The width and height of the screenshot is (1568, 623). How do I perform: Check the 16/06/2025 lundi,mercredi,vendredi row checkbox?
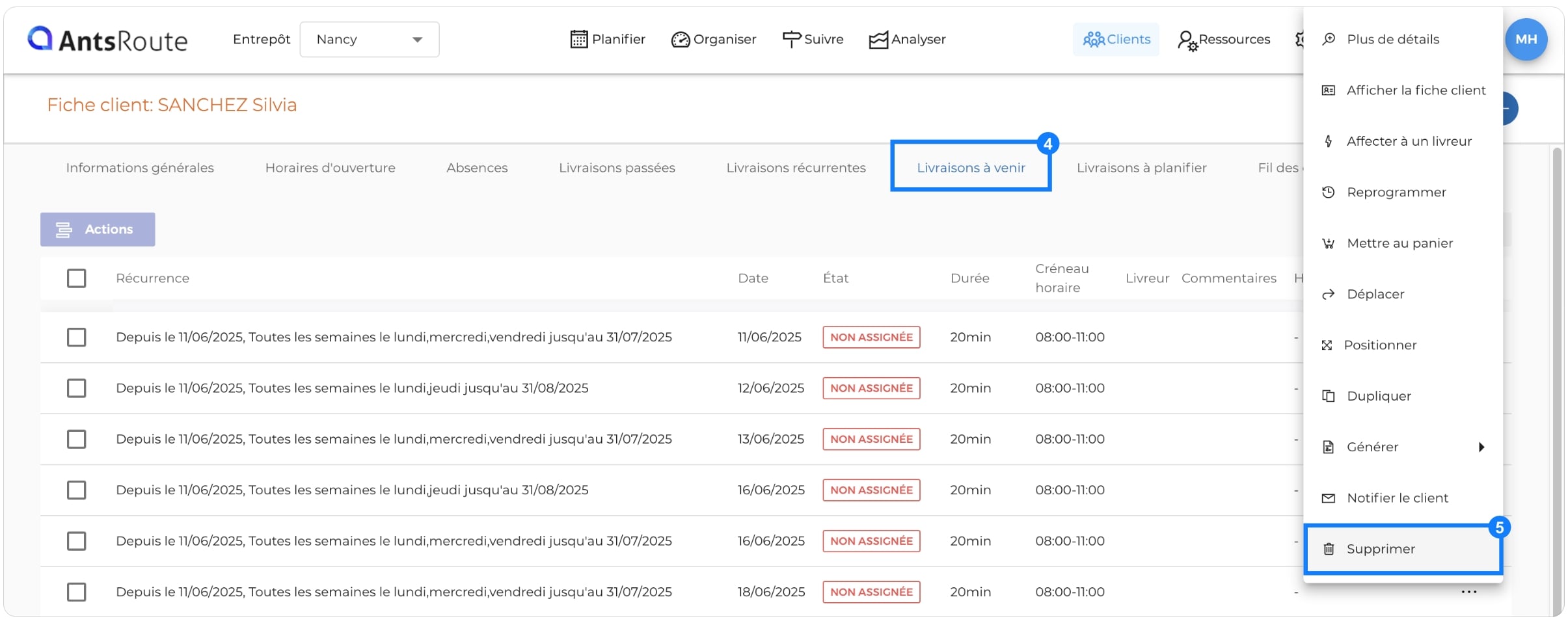click(x=76, y=541)
